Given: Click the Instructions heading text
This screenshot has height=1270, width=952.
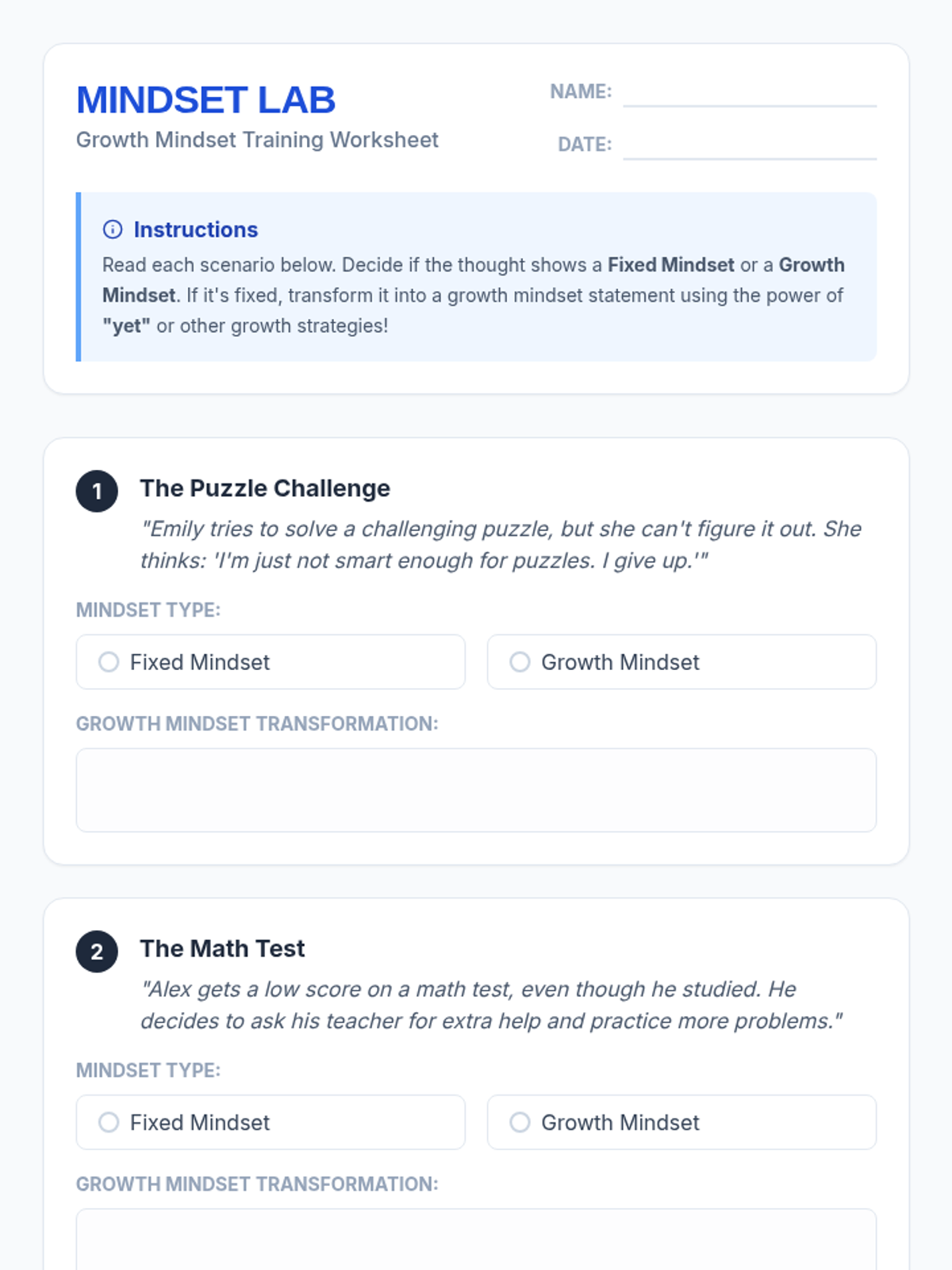Looking at the screenshot, I should click(x=196, y=229).
